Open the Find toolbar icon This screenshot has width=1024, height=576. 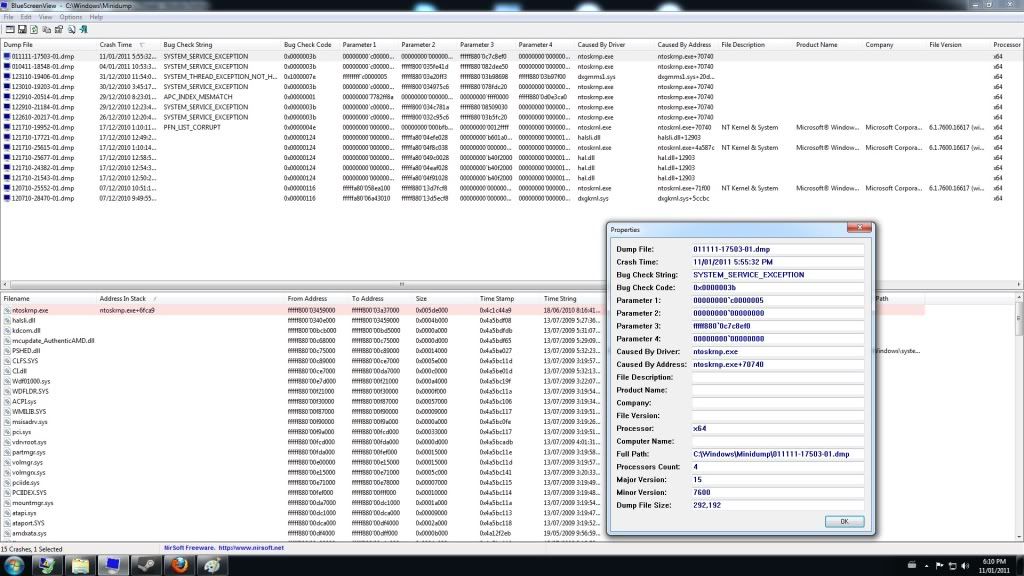click(71, 29)
